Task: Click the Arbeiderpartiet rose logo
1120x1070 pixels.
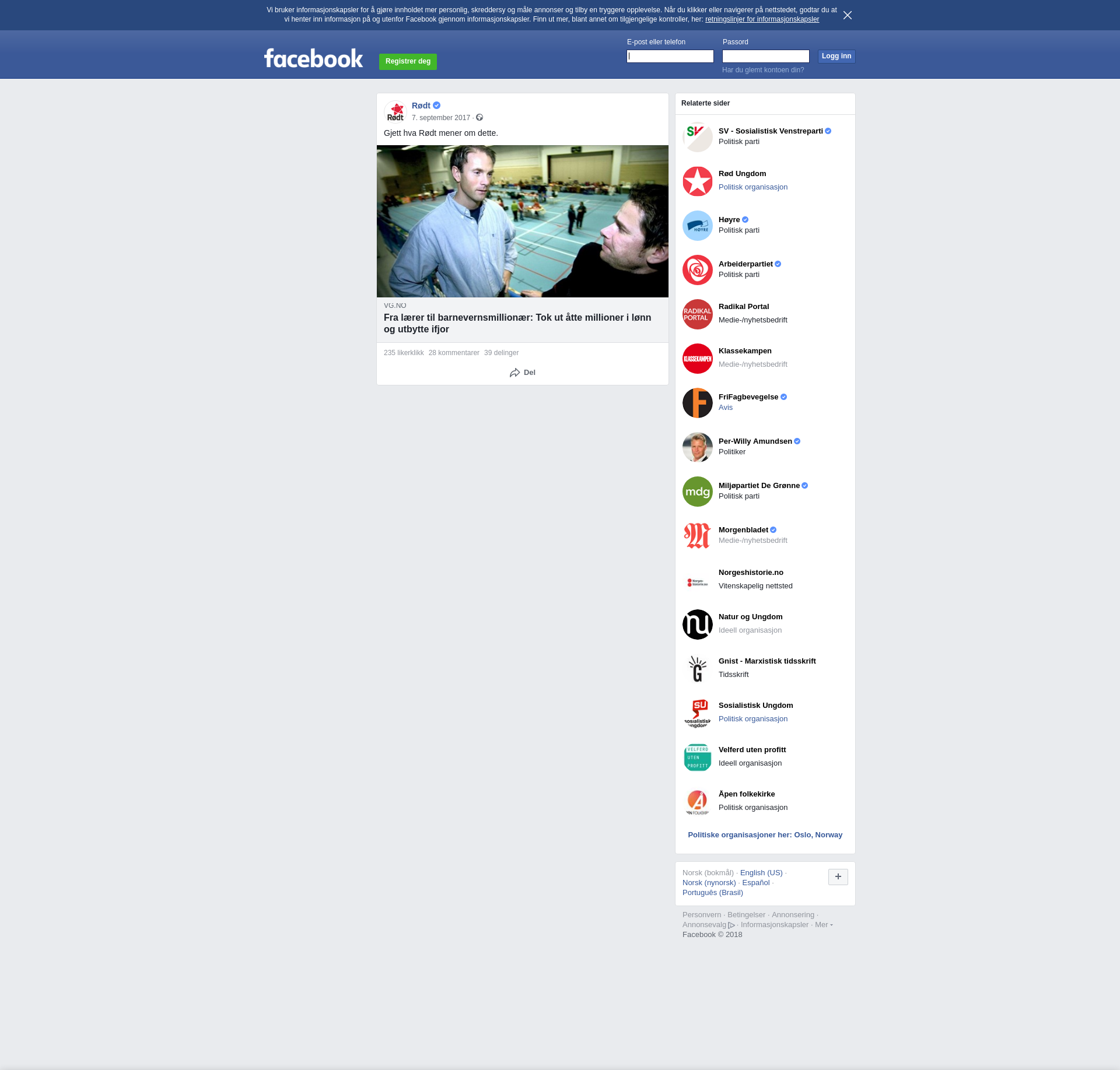Action: pos(698,270)
